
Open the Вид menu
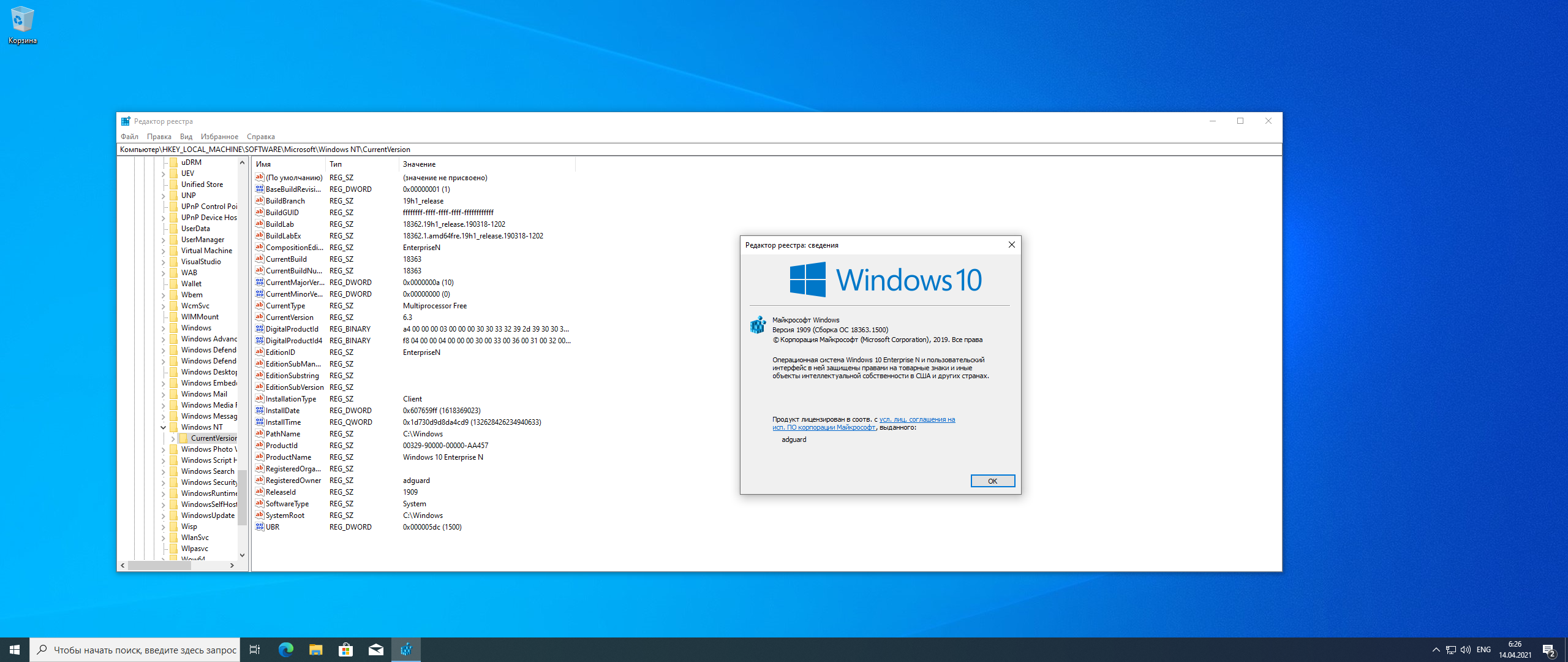coord(186,137)
